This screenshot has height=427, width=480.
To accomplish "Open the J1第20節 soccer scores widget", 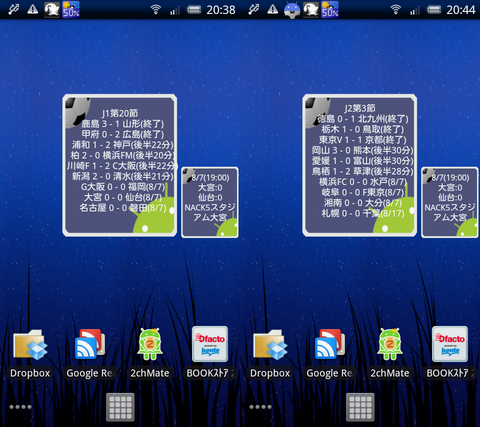I will click(x=120, y=165).
